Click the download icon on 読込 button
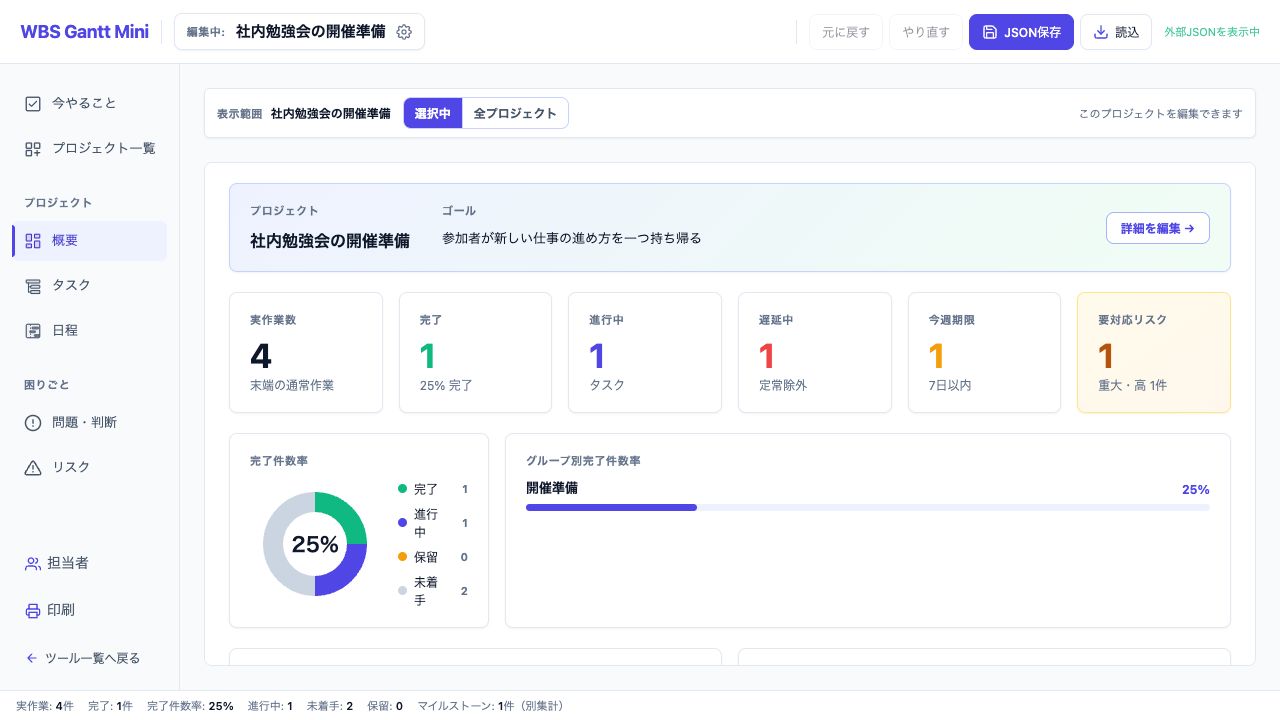This screenshot has height=720, width=1280. pyautogui.click(x=1101, y=32)
